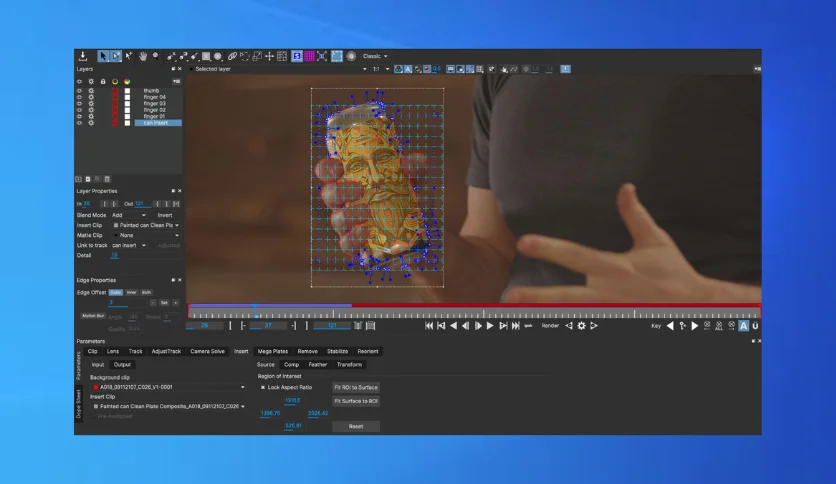Click the dashed-square surface bounds icon
The image size is (836, 484).
point(337,56)
